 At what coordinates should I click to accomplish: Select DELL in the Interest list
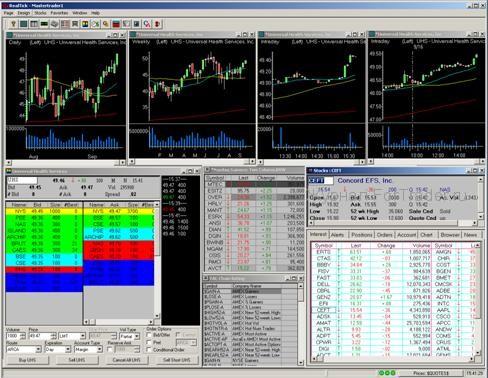point(323,284)
